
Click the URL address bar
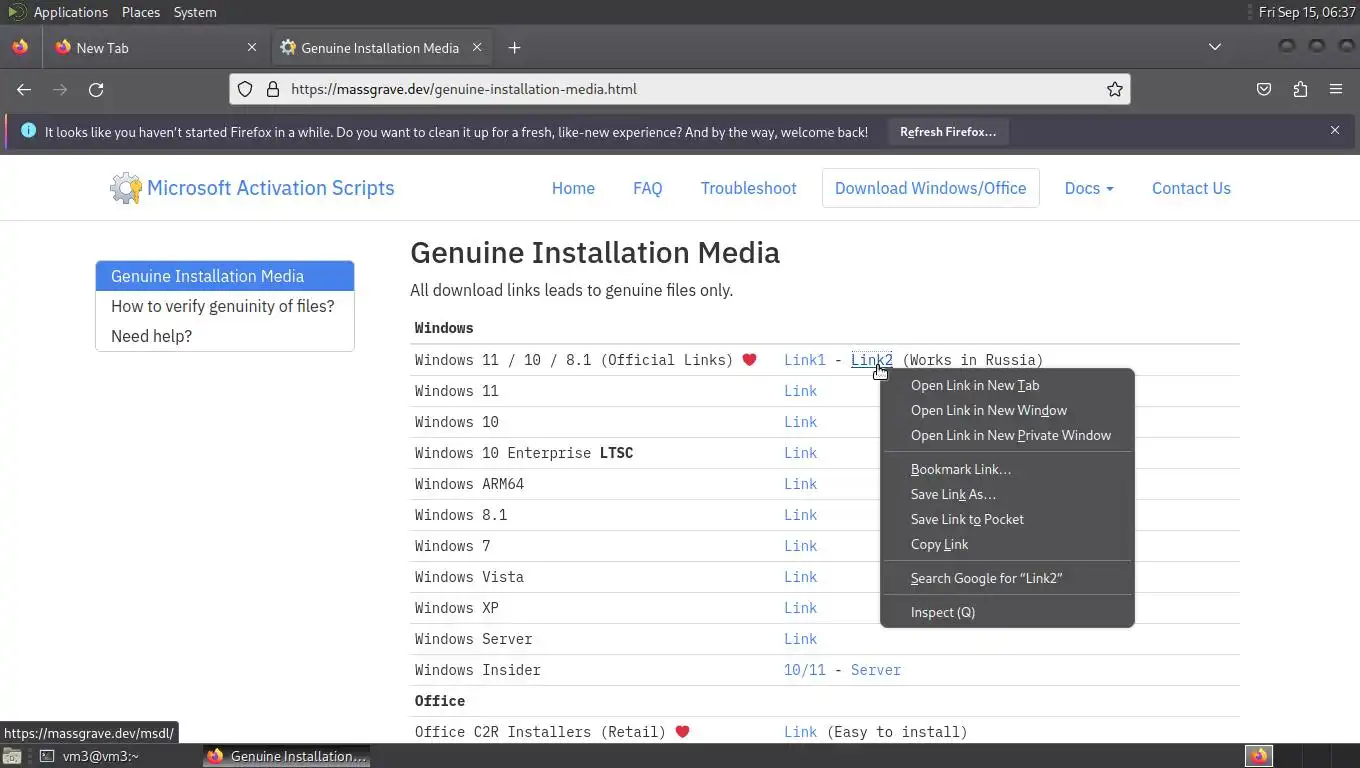(680, 89)
